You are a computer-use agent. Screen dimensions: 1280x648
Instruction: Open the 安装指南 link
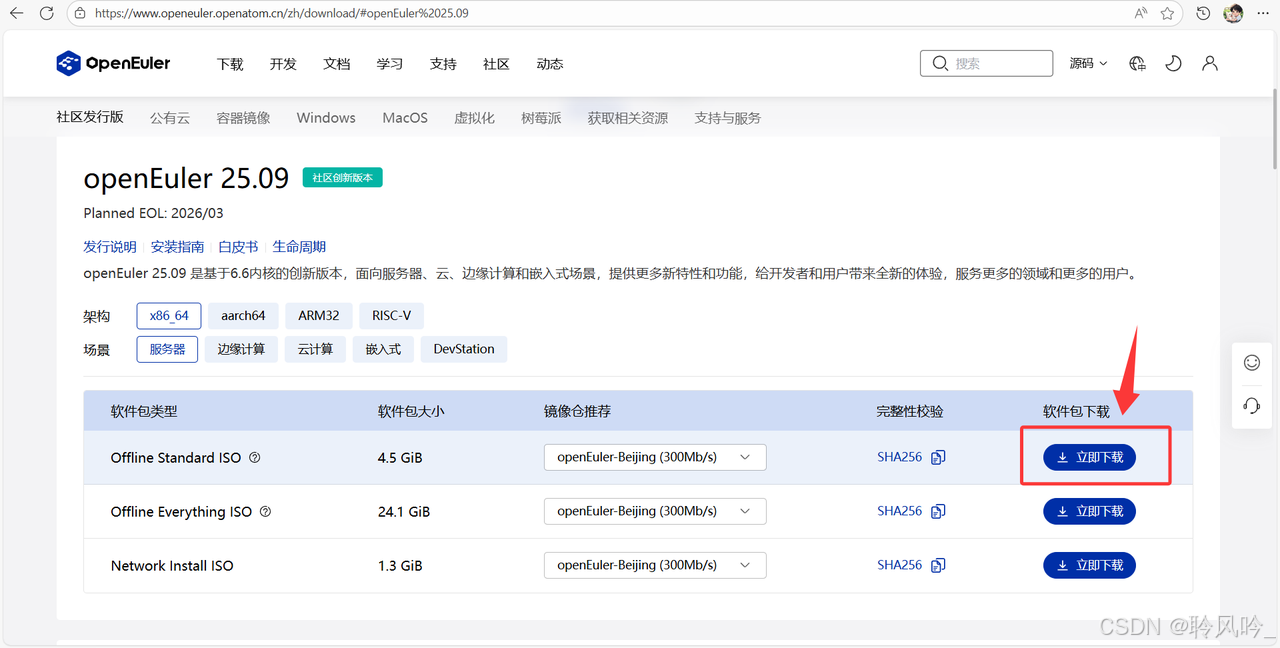click(x=178, y=247)
